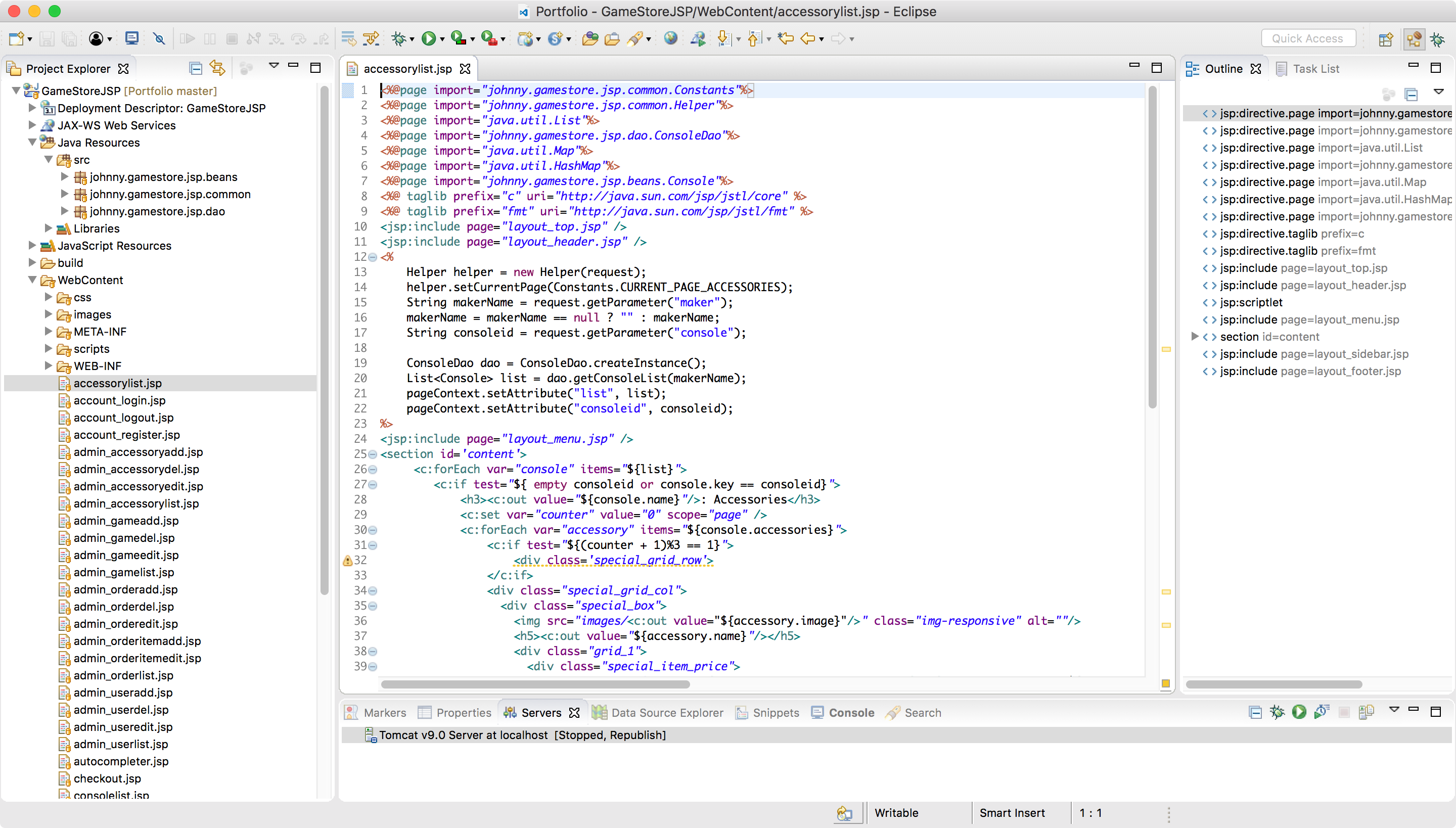Screen dimensions: 1456x828
Task: Click the Run Last Tool with coverage icon
Action: (x=458, y=38)
